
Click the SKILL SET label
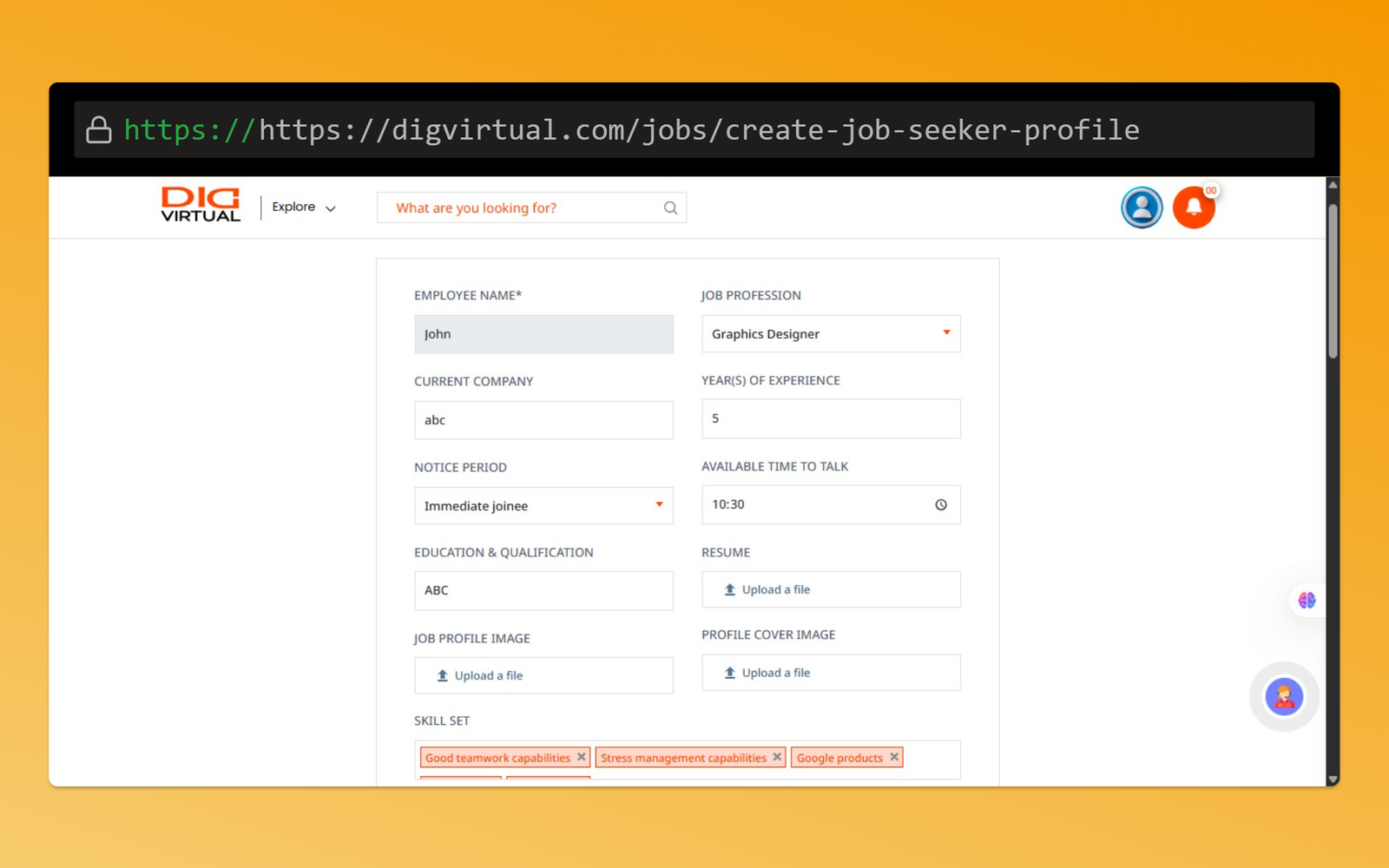point(442,720)
